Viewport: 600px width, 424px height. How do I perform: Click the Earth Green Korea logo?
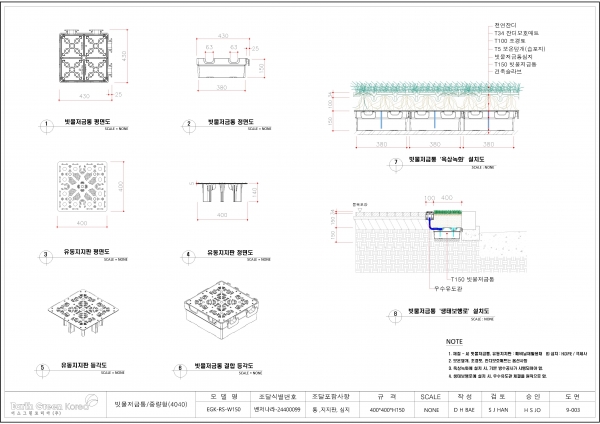click(54, 405)
